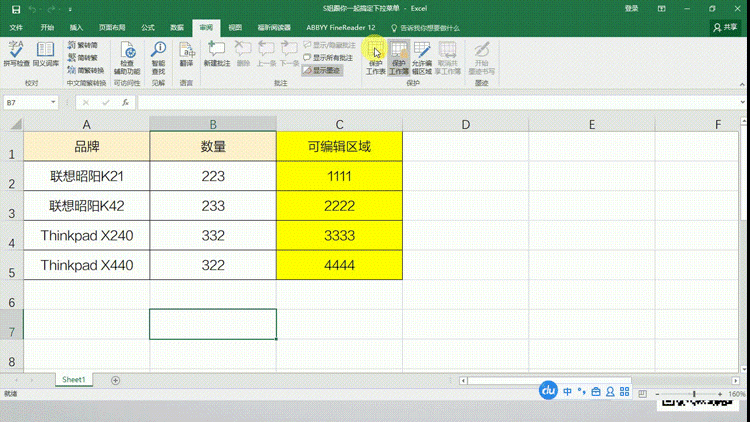The image size is (750, 422).
Task: Click the Baidu input method du icon
Action: click(548, 391)
